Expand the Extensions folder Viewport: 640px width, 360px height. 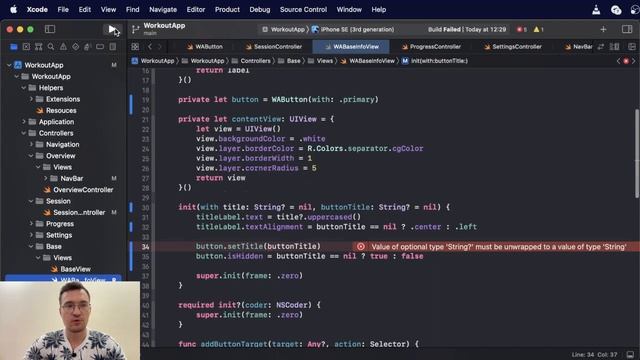point(31,99)
